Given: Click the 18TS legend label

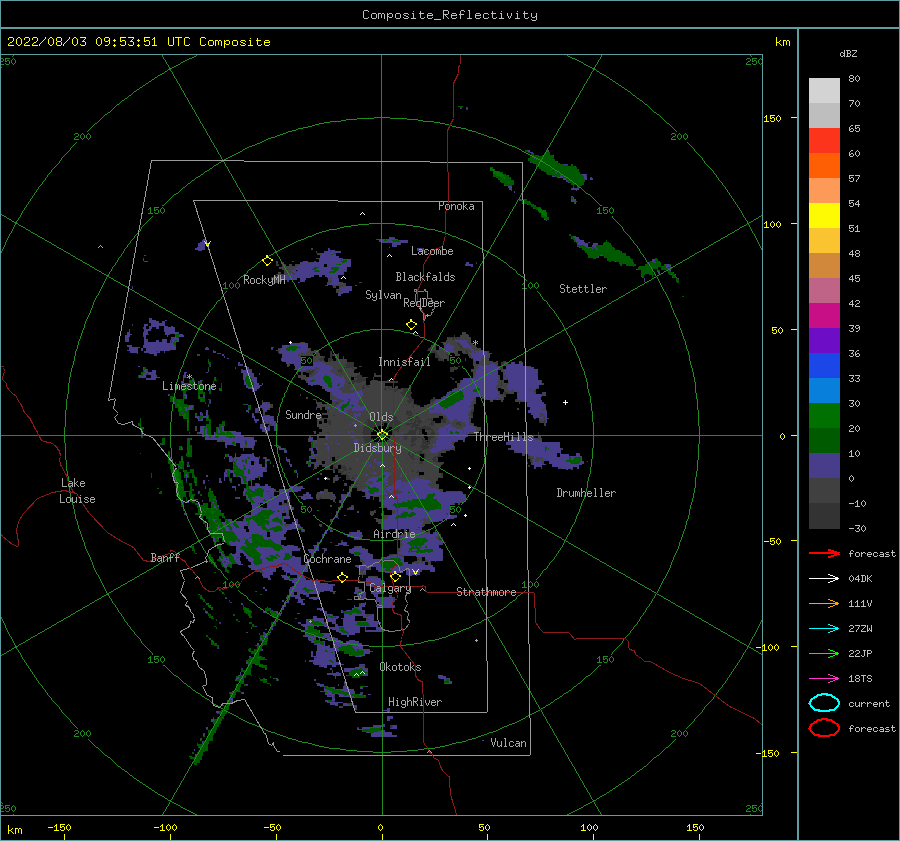Looking at the screenshot, I should 860,679.
